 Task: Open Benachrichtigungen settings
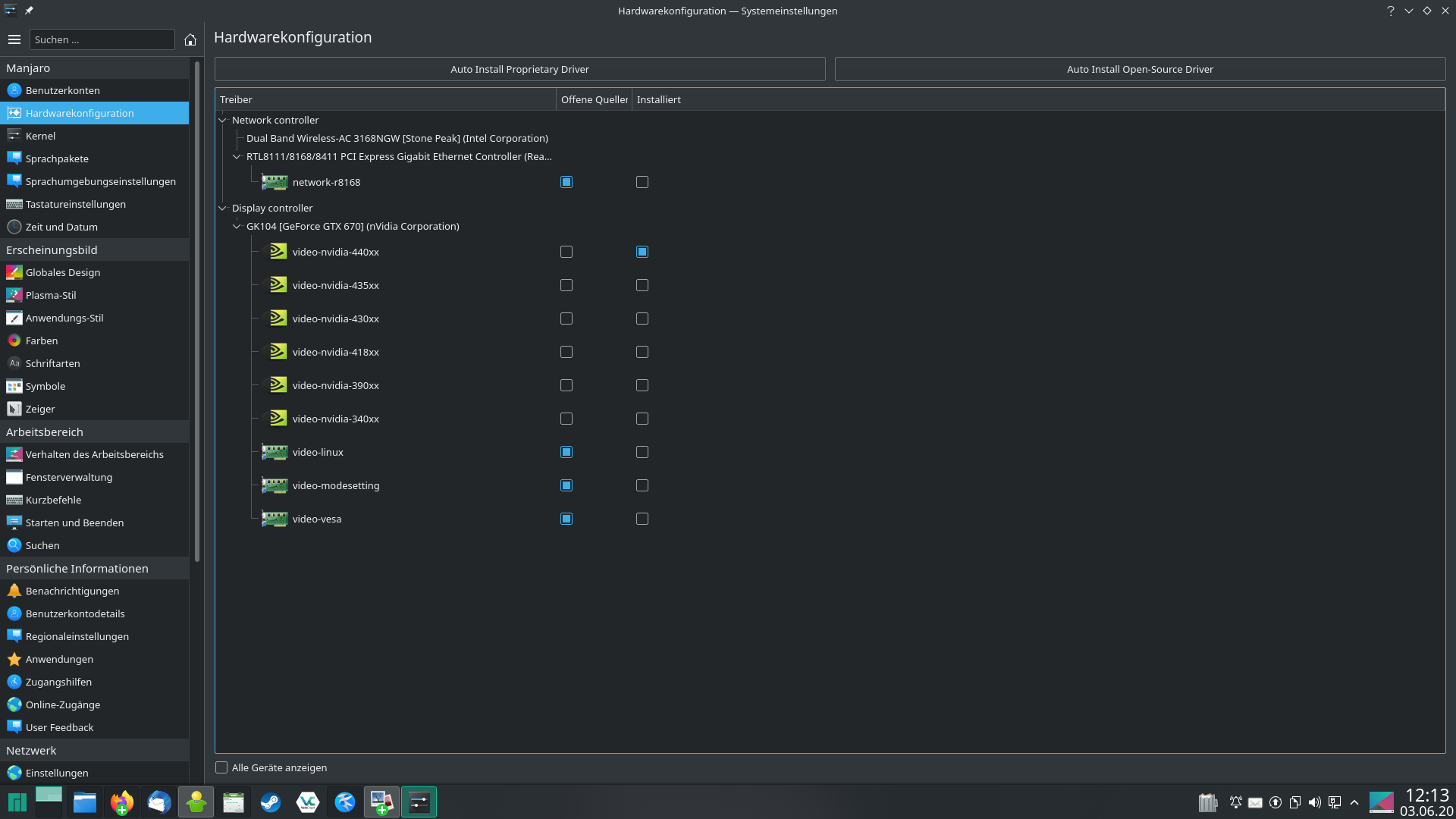(x=94, y=591)
